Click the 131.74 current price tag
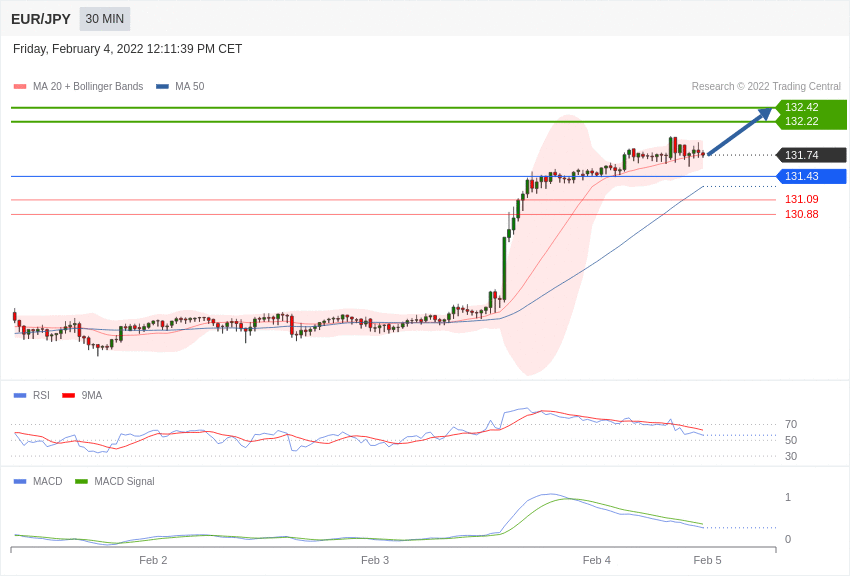Screen dimensions: 850x576 [x=812, y=155]
